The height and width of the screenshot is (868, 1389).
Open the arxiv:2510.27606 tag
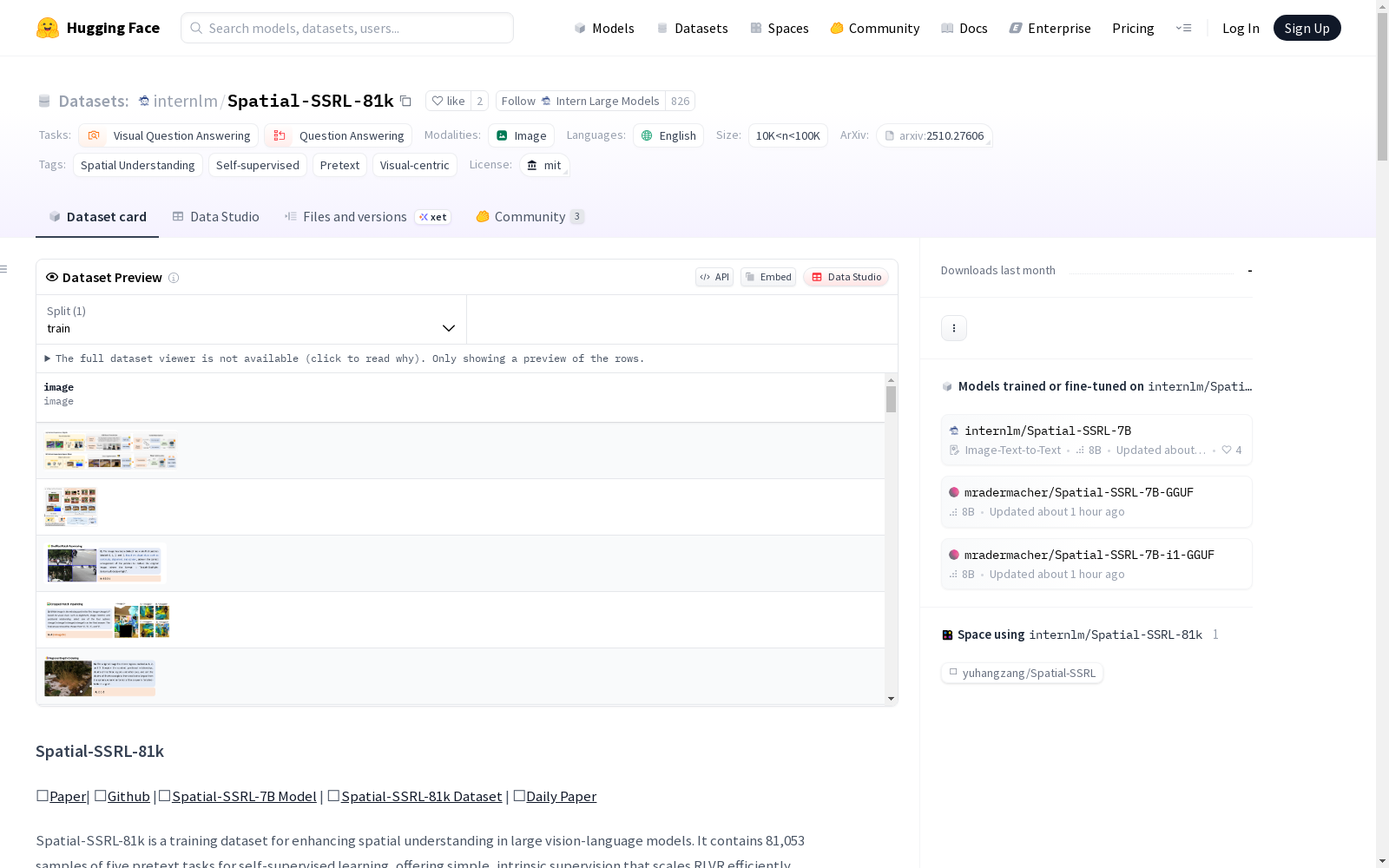934,135
